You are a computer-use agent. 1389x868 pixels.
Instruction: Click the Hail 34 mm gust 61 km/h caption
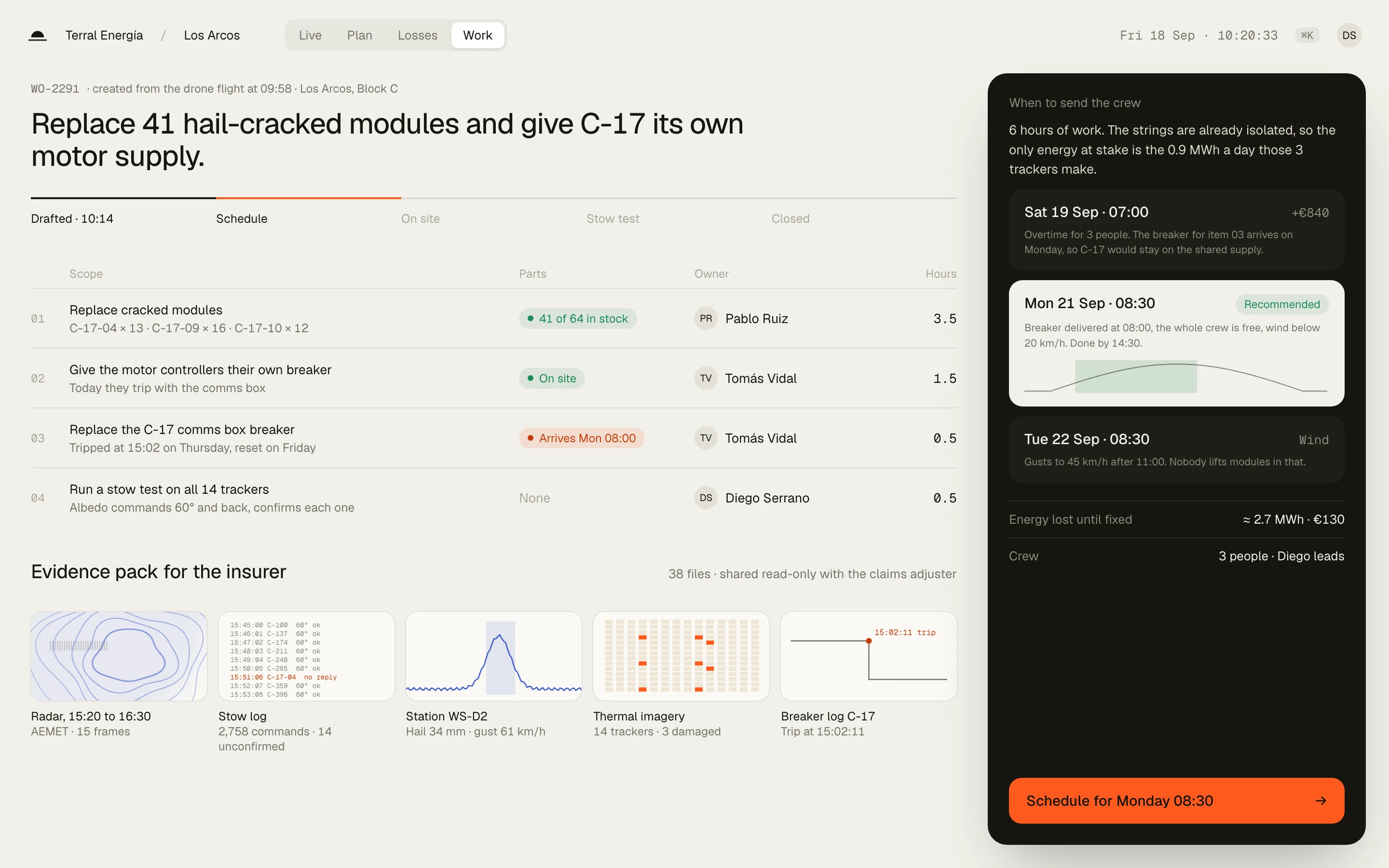pos(475,732)
